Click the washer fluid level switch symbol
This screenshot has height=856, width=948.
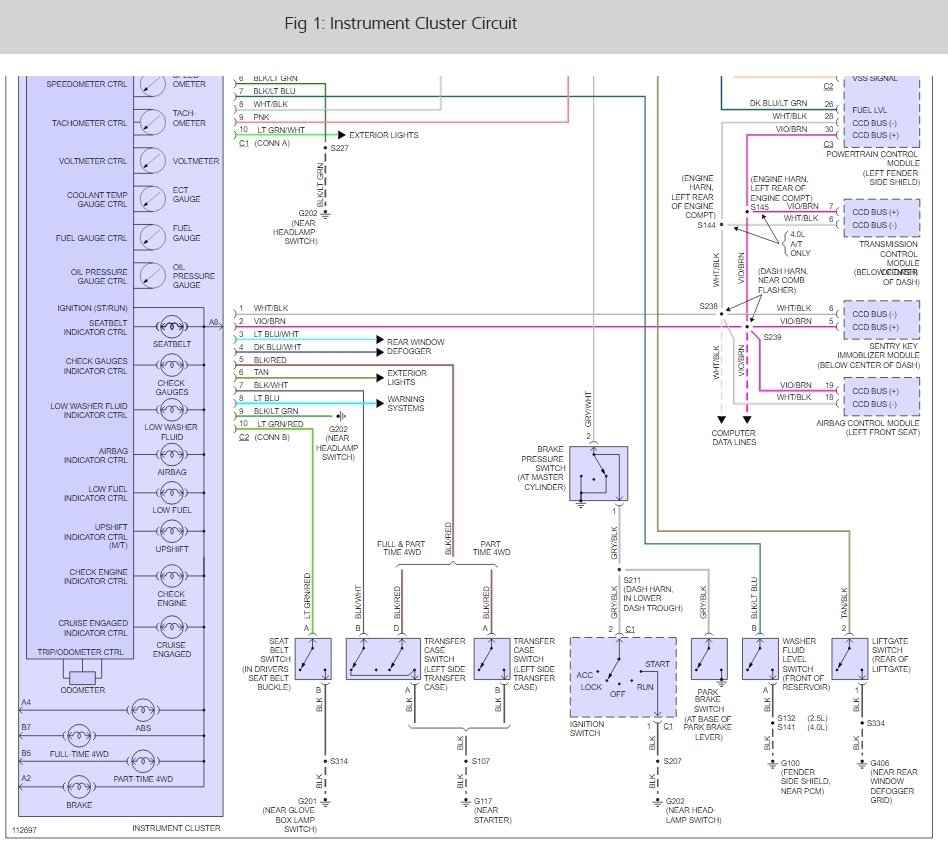[x=760, y=659]
